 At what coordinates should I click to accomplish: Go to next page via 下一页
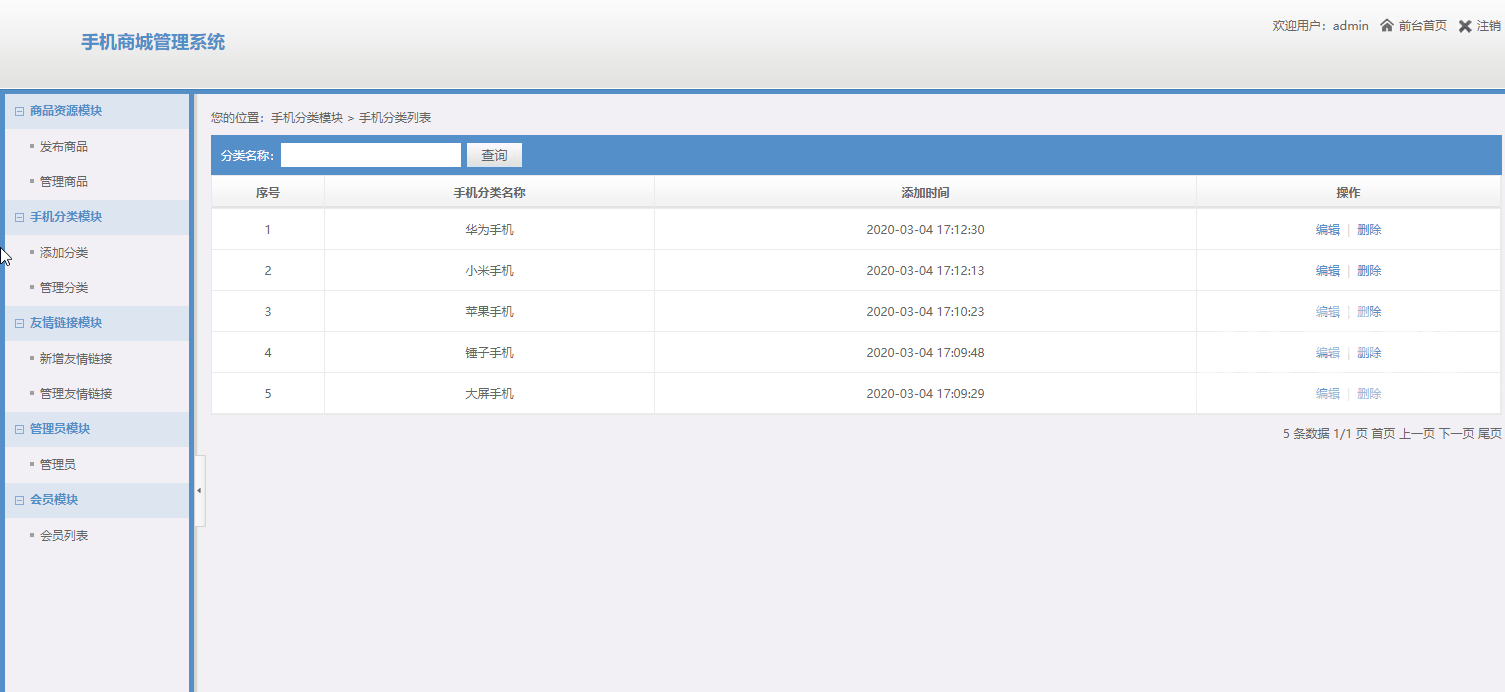1456,434
